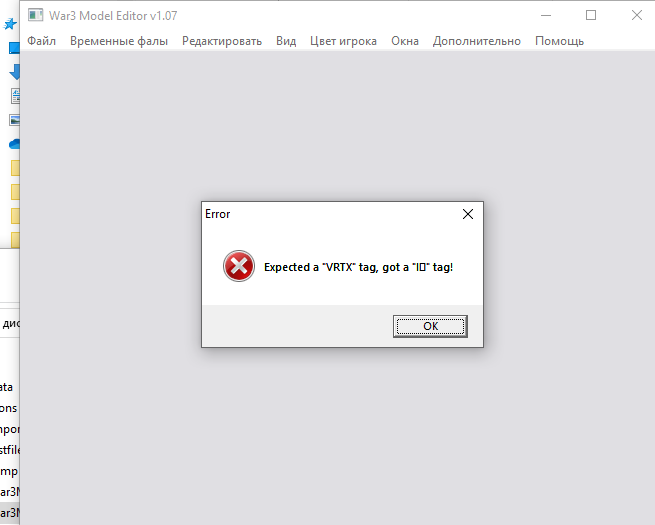Open the Окна menu
The width and height of the screenshot is (655, 525).
tap(405, 41)
